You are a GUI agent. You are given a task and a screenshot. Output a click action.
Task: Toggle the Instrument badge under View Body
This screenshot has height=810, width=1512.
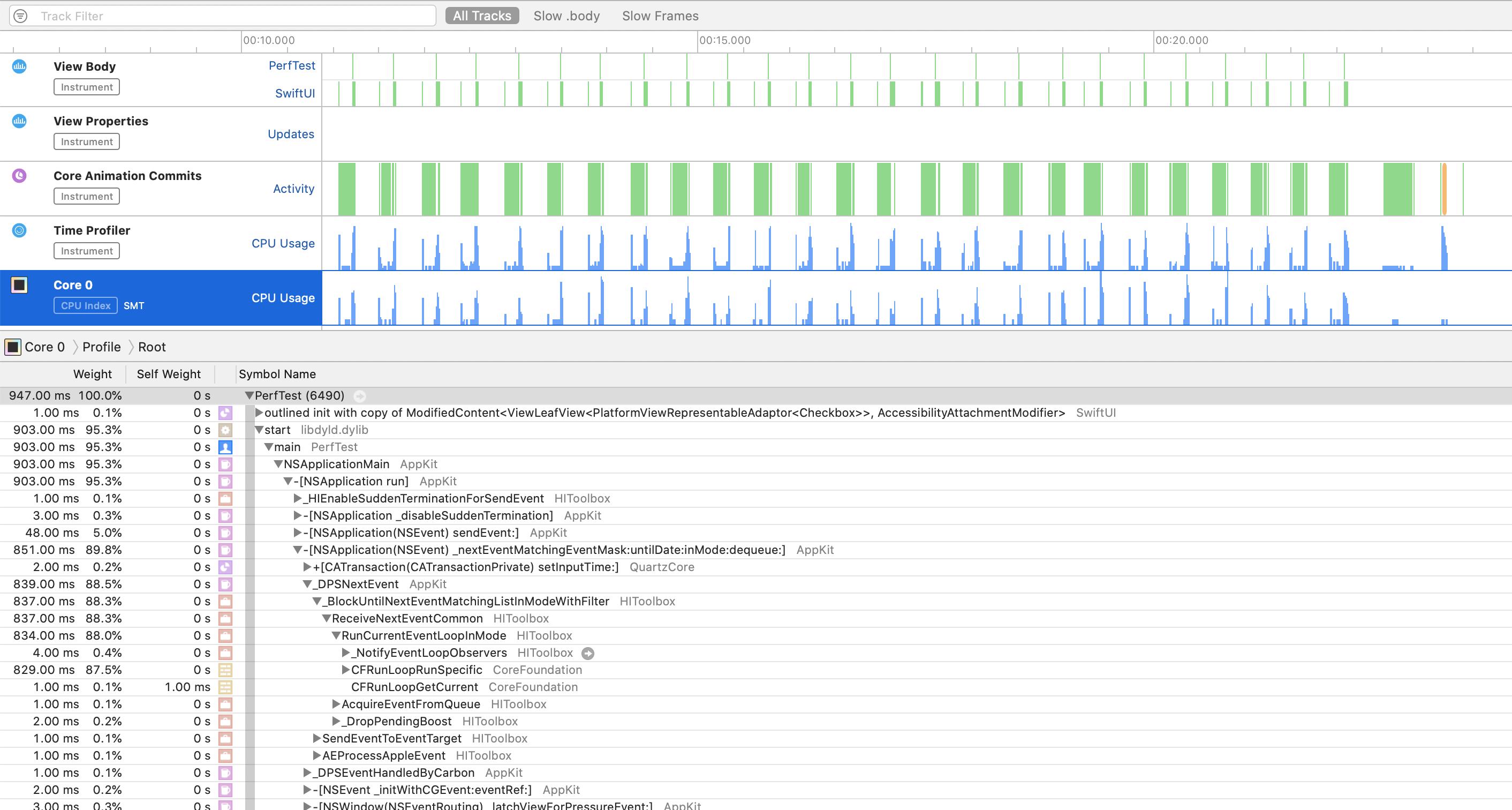click(x=86, y=87)
